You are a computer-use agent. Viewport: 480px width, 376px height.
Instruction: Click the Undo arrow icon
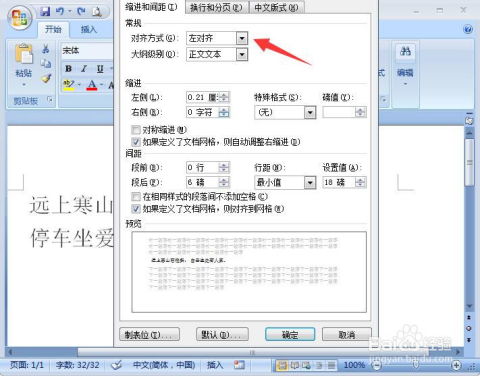point(60,12)
